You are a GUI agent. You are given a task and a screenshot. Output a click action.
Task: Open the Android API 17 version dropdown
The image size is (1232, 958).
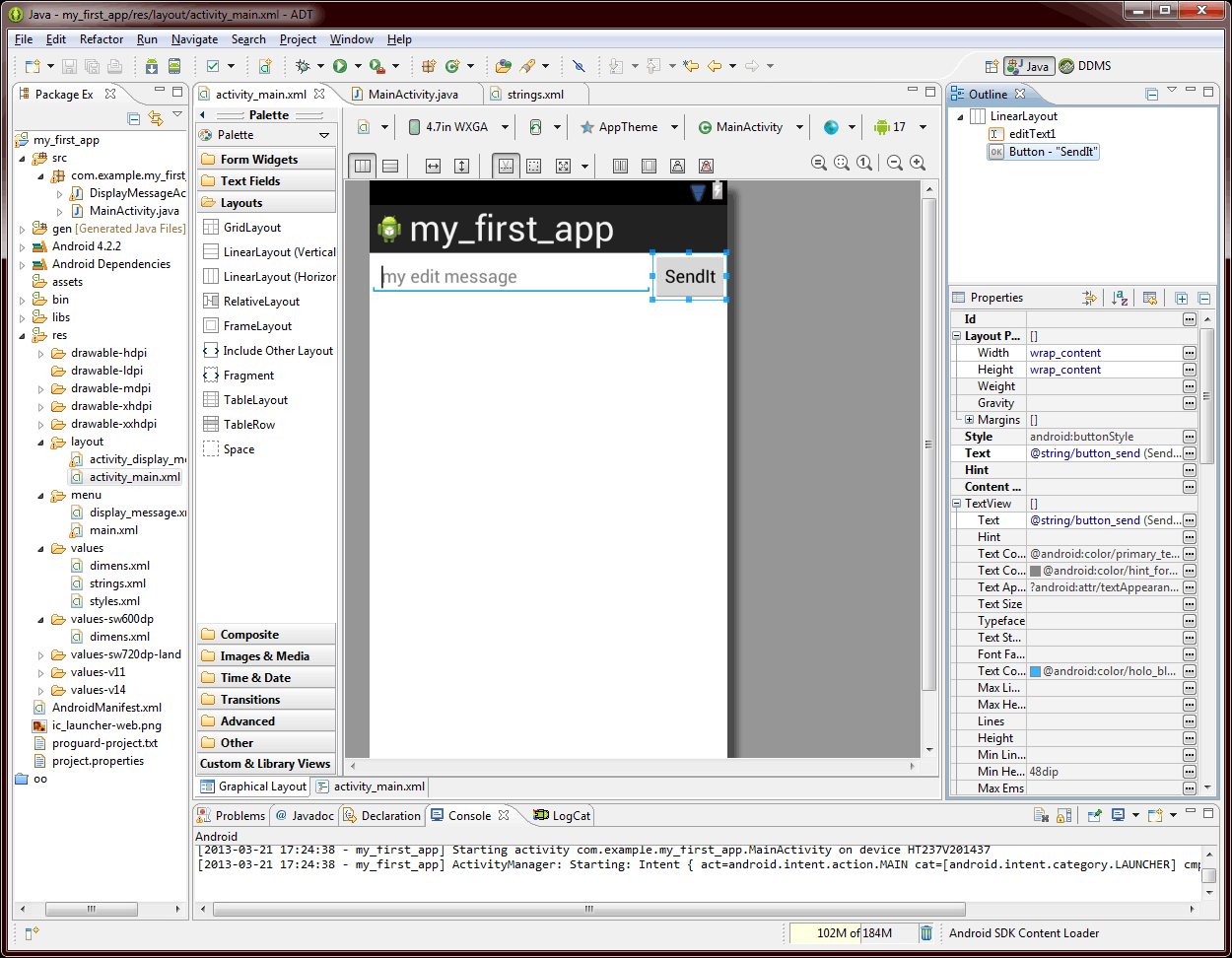point(900,127)
